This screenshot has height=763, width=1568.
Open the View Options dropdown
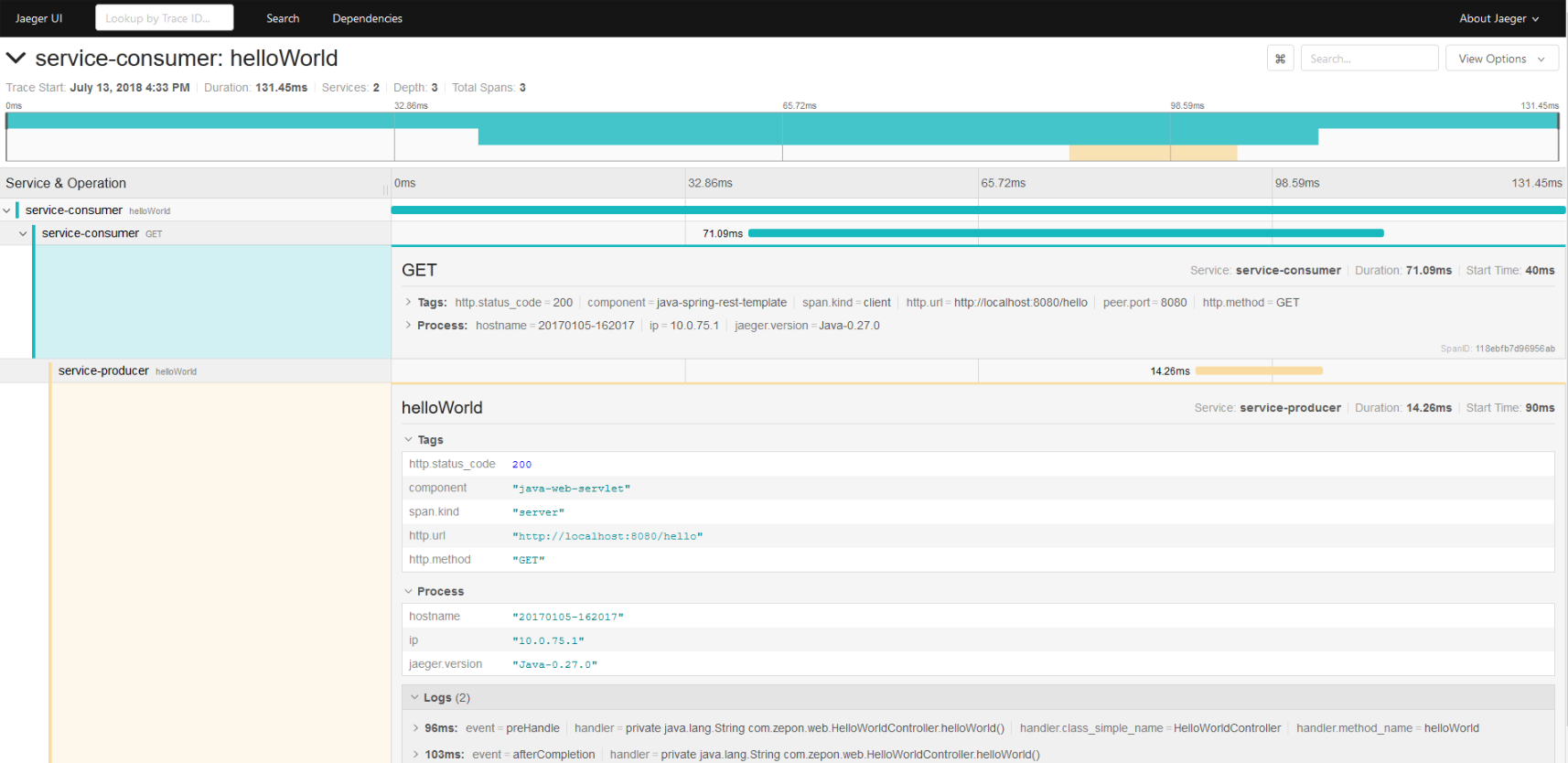[x=1501, y=59]
